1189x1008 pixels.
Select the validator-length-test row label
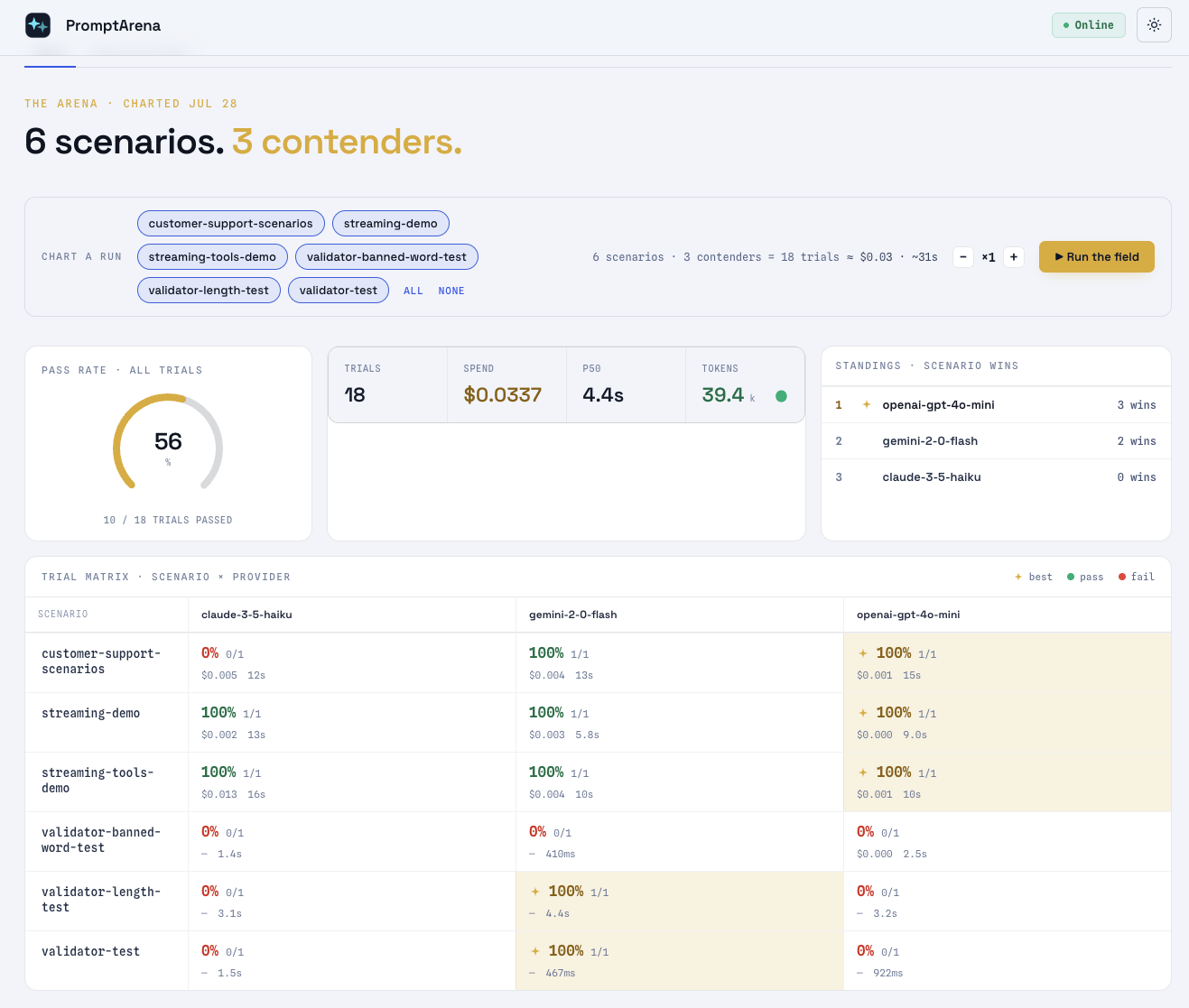(101, 900)
